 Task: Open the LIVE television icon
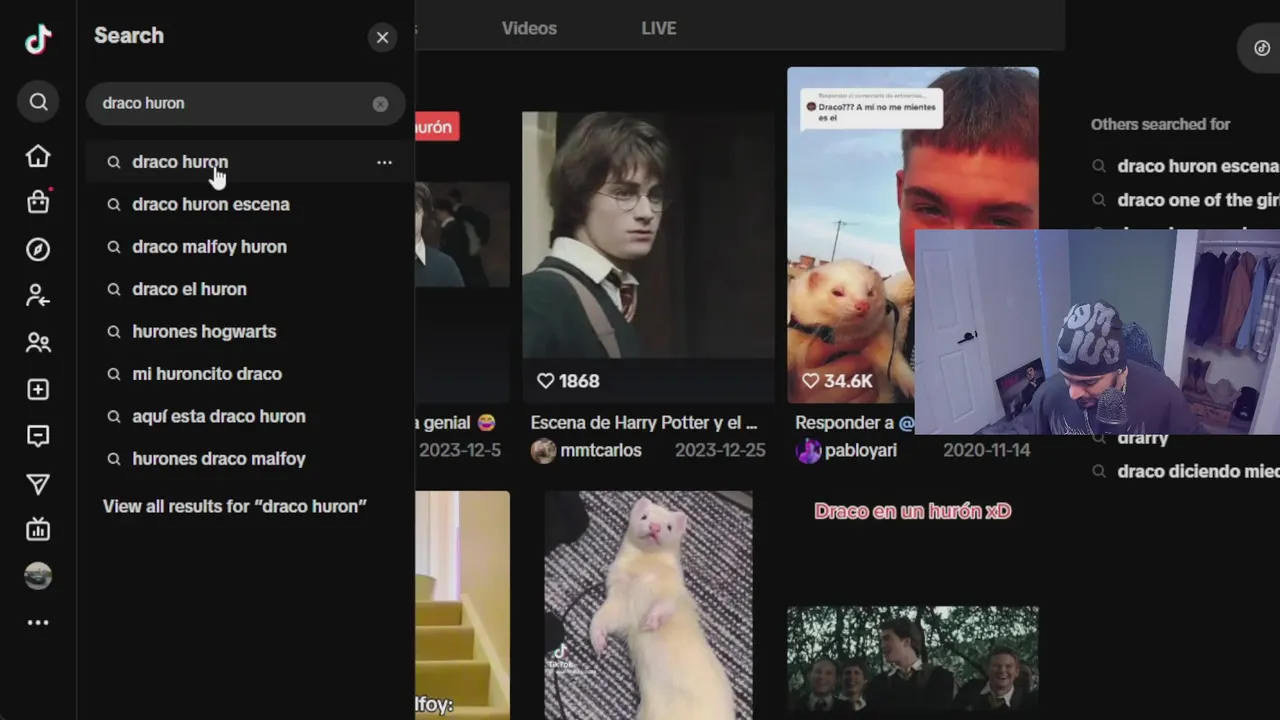click(38, 529)
